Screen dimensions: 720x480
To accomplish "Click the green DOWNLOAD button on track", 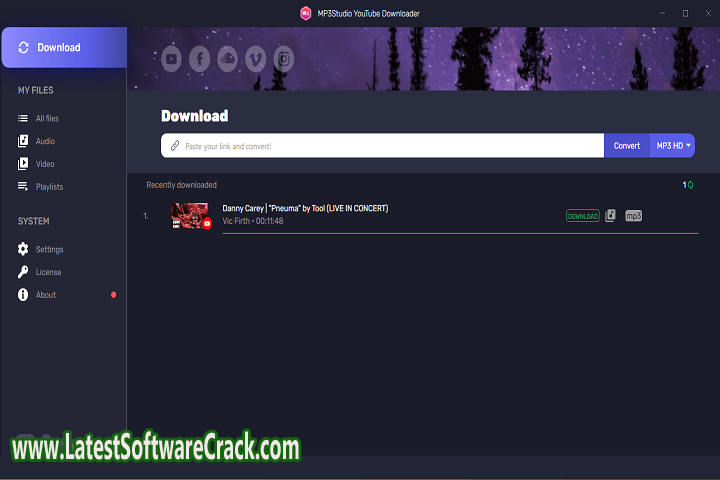I will (582, 215).
